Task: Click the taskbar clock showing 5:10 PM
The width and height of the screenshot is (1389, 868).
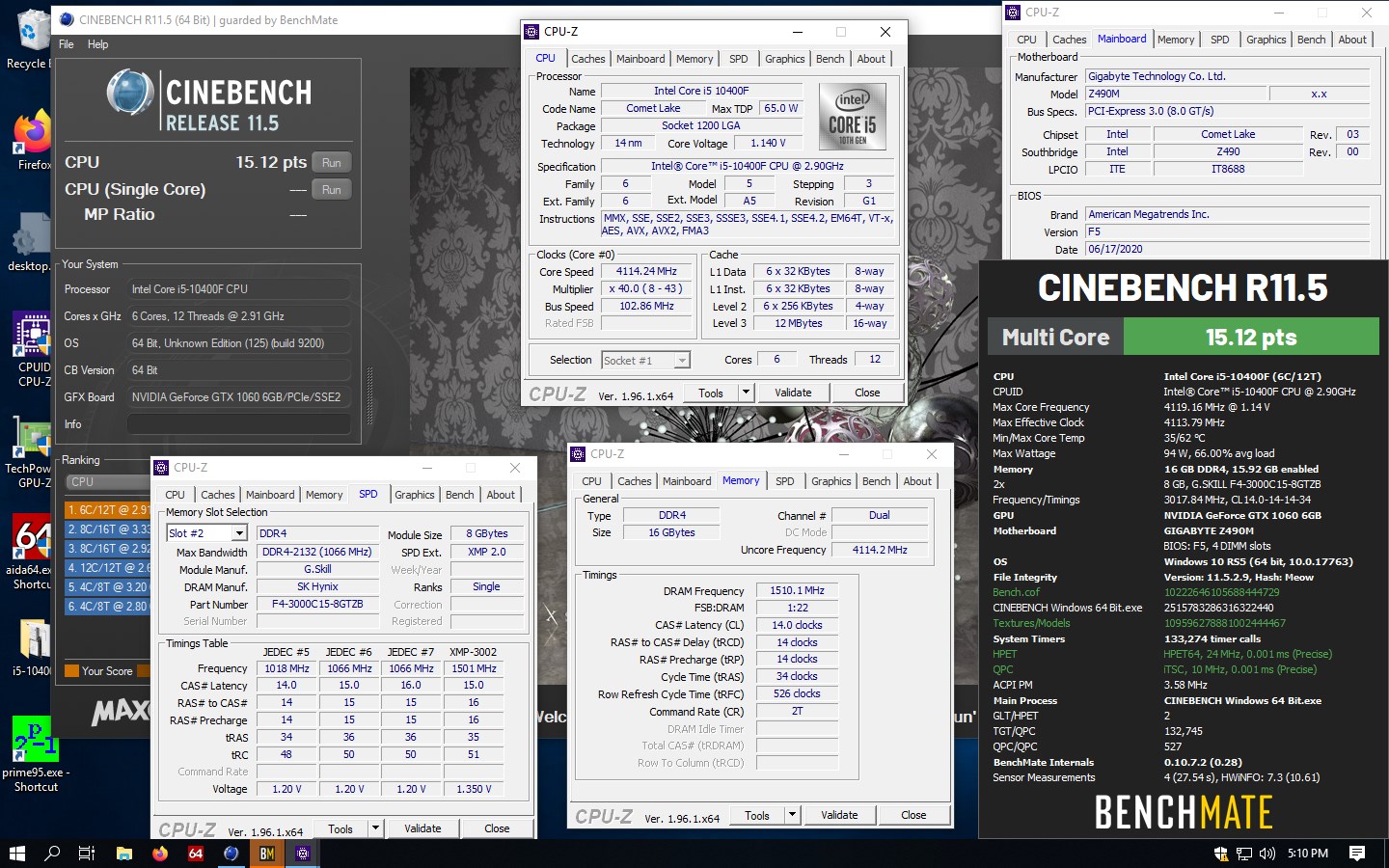Action: [1308, 854]
